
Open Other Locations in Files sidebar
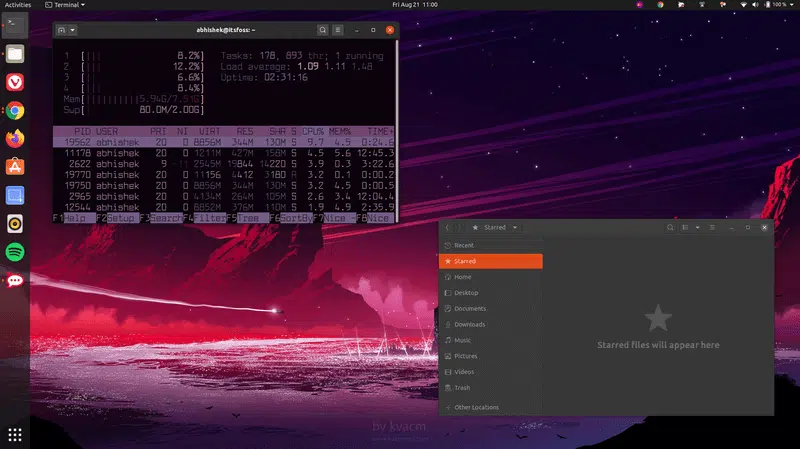(491, 407)
